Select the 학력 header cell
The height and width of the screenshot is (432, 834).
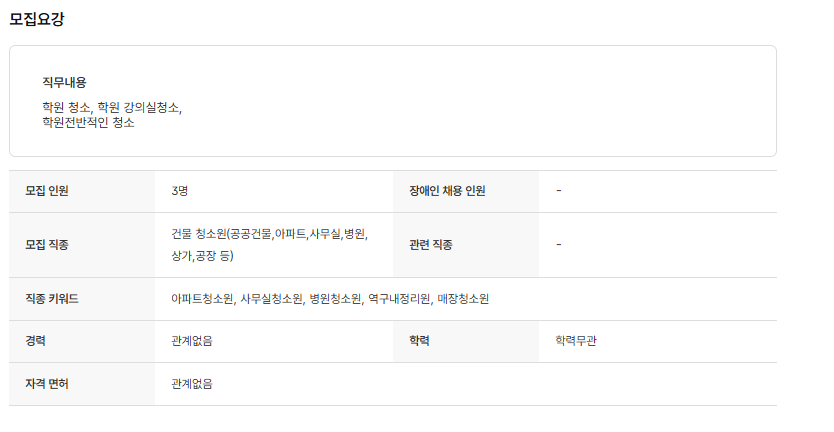[420, 341]
